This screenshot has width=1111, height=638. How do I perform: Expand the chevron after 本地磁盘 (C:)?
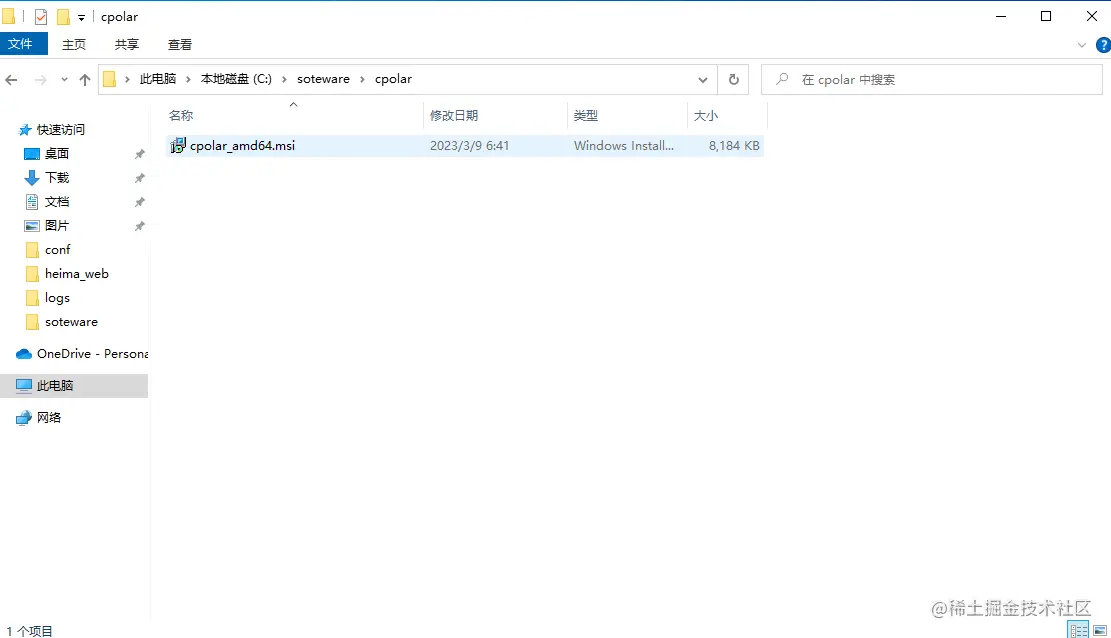pyautogui.click(x=284, y=79)
